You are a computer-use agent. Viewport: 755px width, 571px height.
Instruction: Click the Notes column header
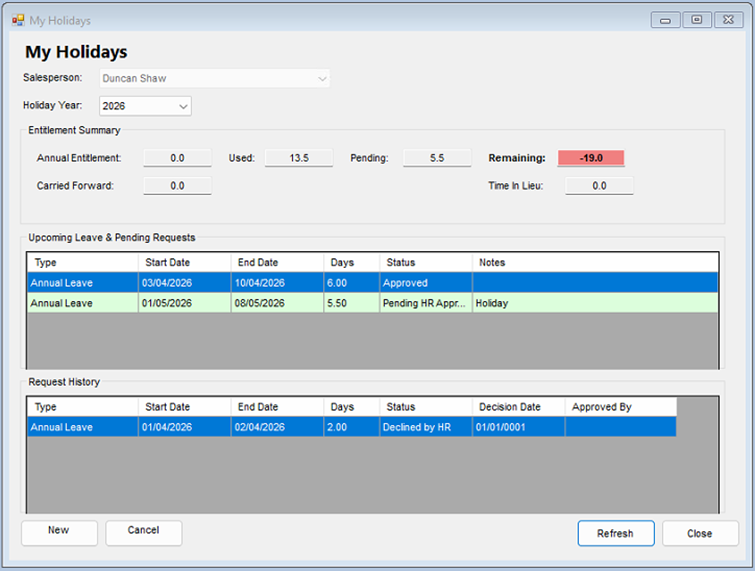tap(595, 262)
